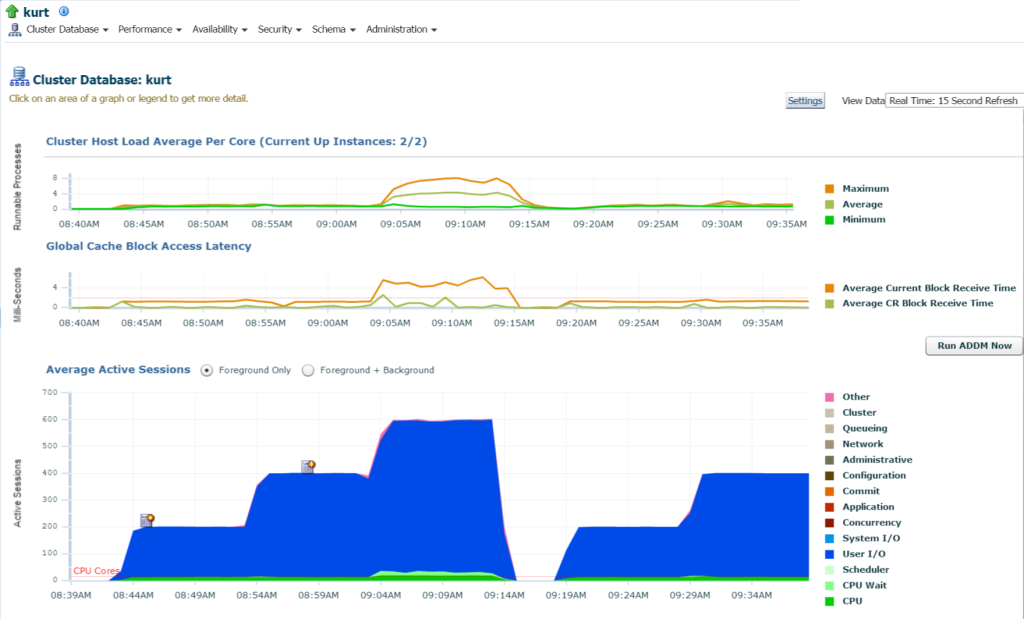Open the Schema menu
This screenshot has height=619, width=1024.
click(x=333, y=29)
